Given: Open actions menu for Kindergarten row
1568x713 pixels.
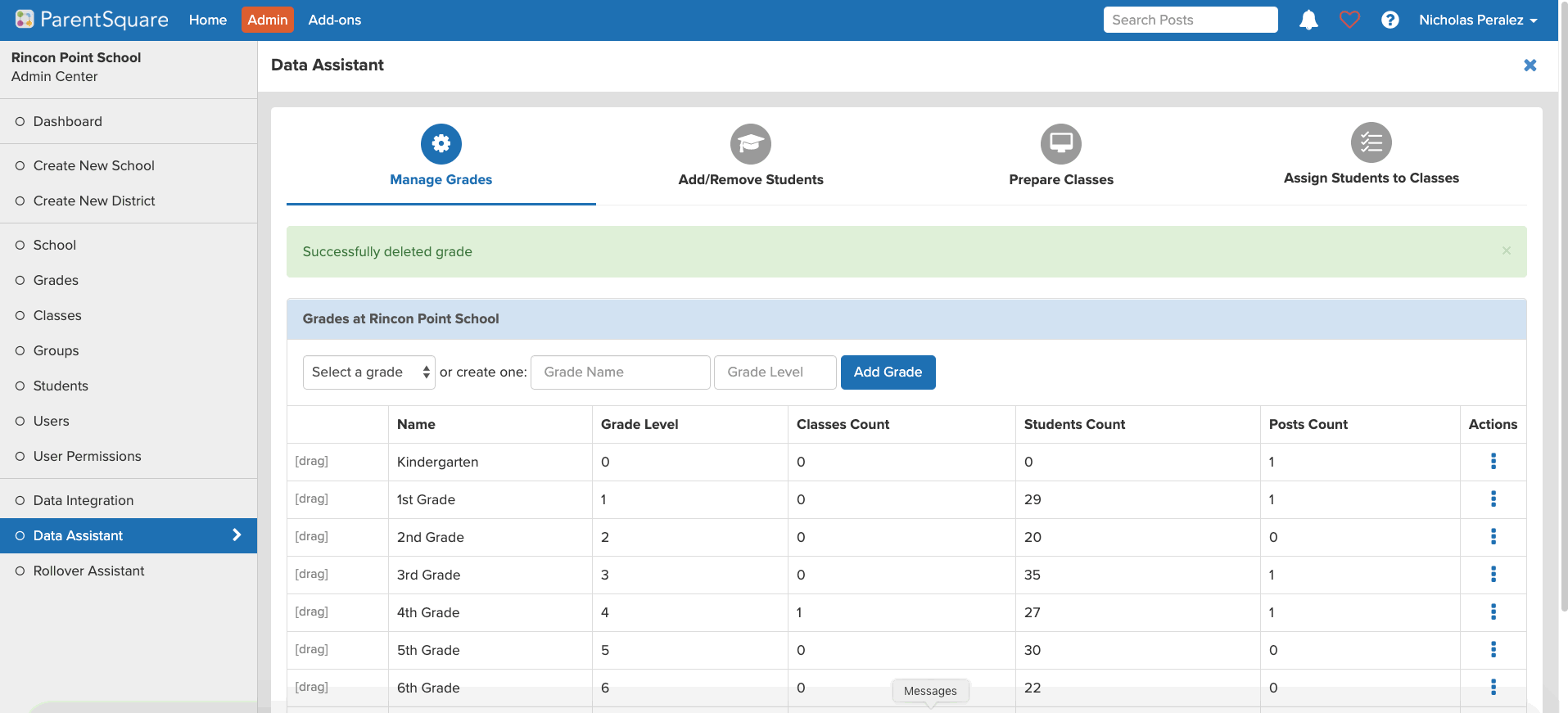Looking at the screenshot, I should point(1493,461).
